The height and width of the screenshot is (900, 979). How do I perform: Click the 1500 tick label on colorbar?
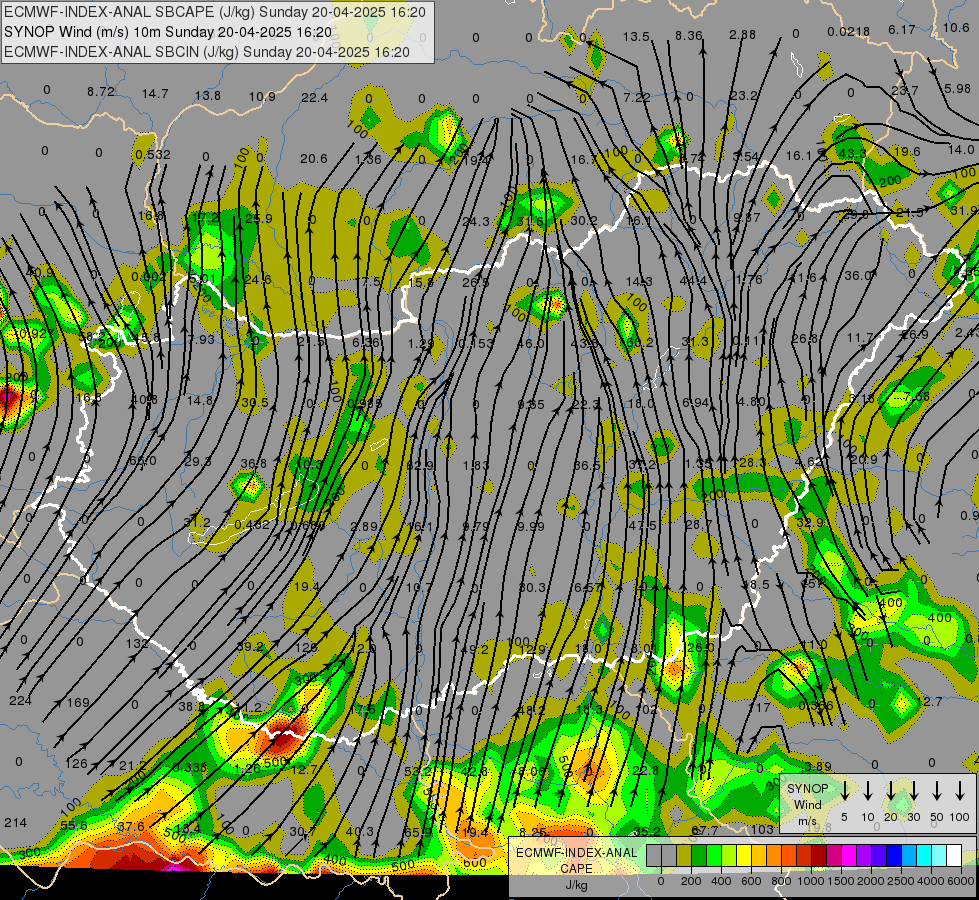click(840, 881)
